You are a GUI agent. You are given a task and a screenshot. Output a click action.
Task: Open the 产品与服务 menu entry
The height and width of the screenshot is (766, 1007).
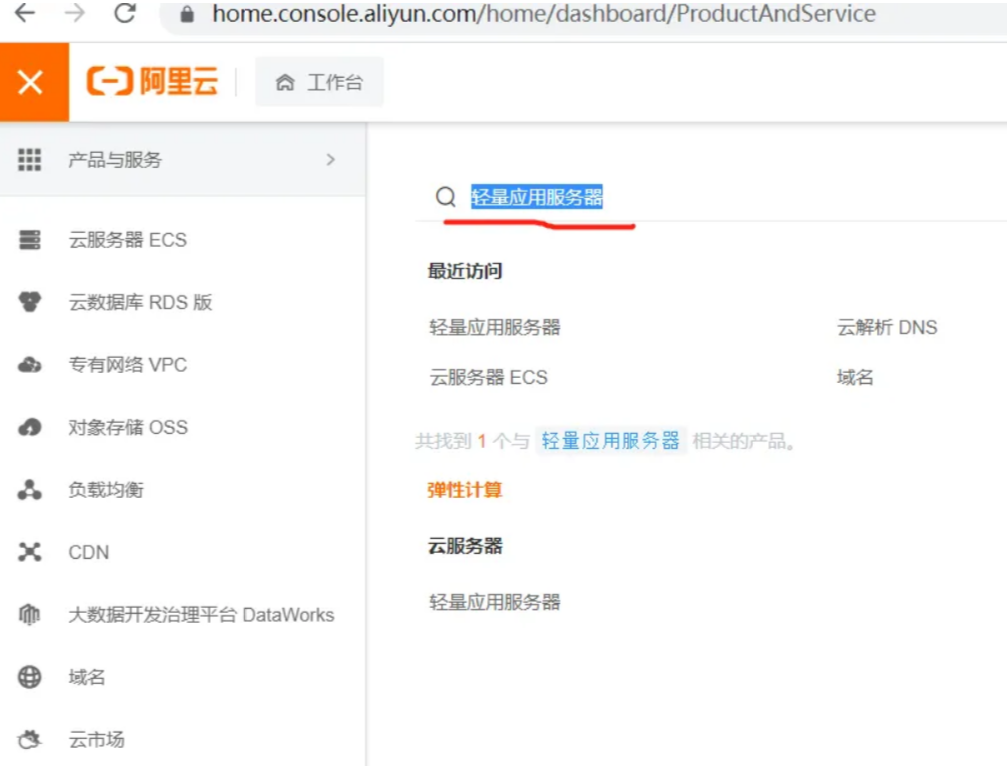pos(183,160)
